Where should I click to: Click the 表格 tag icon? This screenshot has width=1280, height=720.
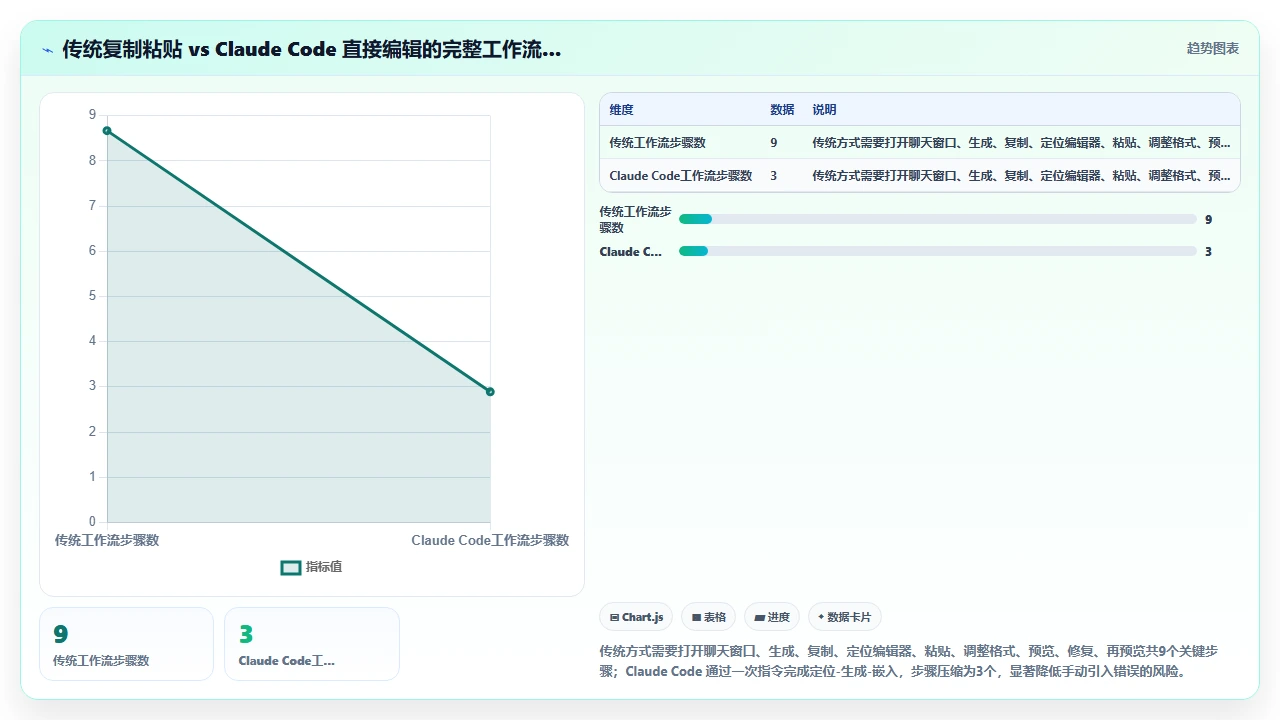[x=696, y=618]
